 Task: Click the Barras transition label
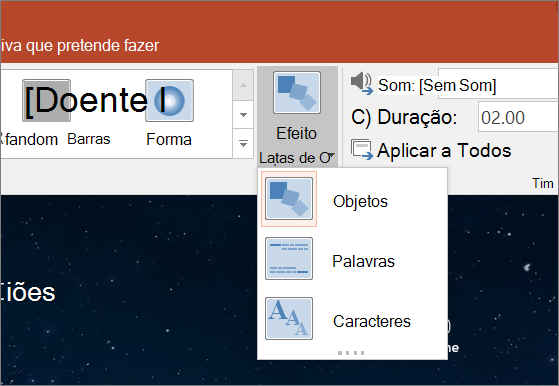click(89, 139)
